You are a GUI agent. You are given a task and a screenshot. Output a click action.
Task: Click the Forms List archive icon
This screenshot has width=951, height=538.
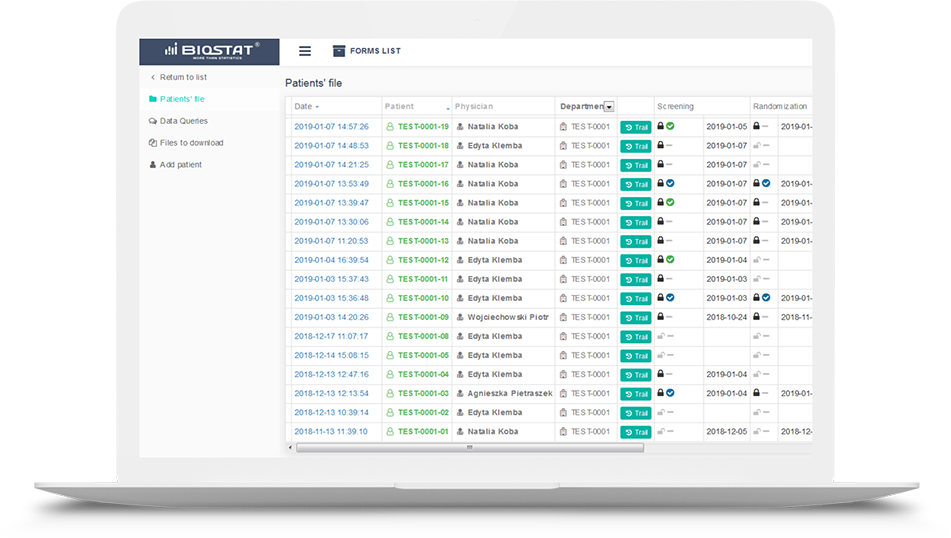[x=339, y=51]
